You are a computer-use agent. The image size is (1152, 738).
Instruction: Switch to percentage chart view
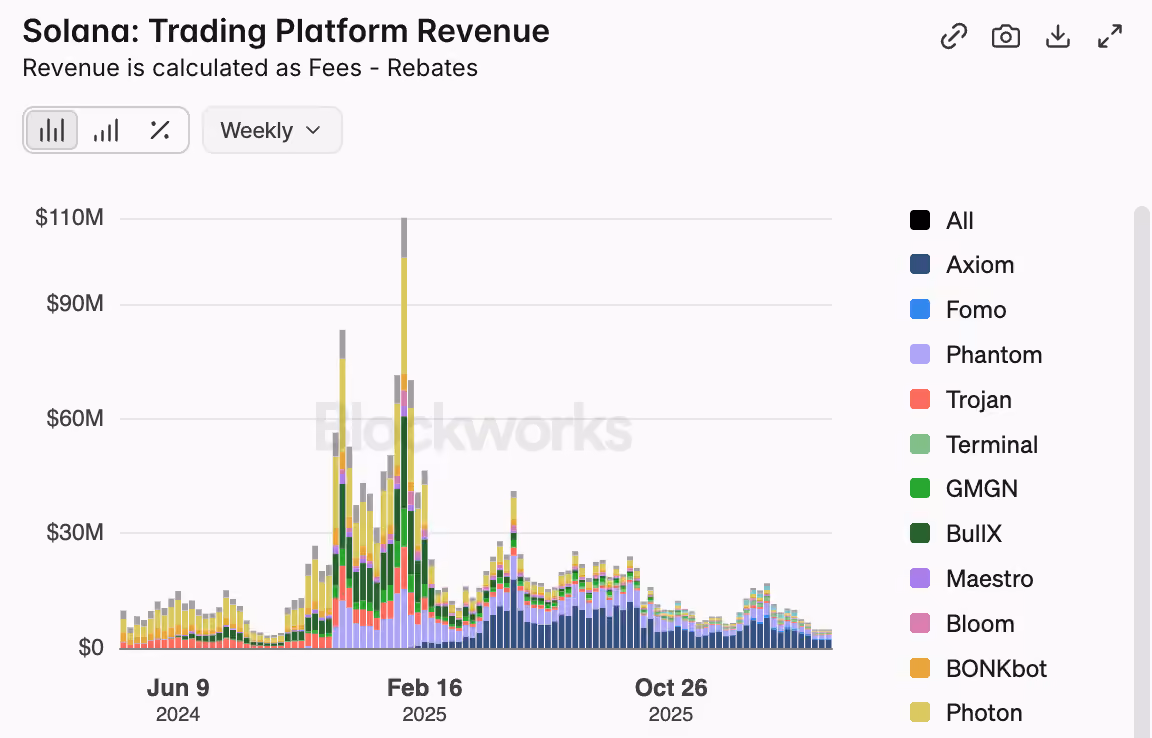pos(160,130)
